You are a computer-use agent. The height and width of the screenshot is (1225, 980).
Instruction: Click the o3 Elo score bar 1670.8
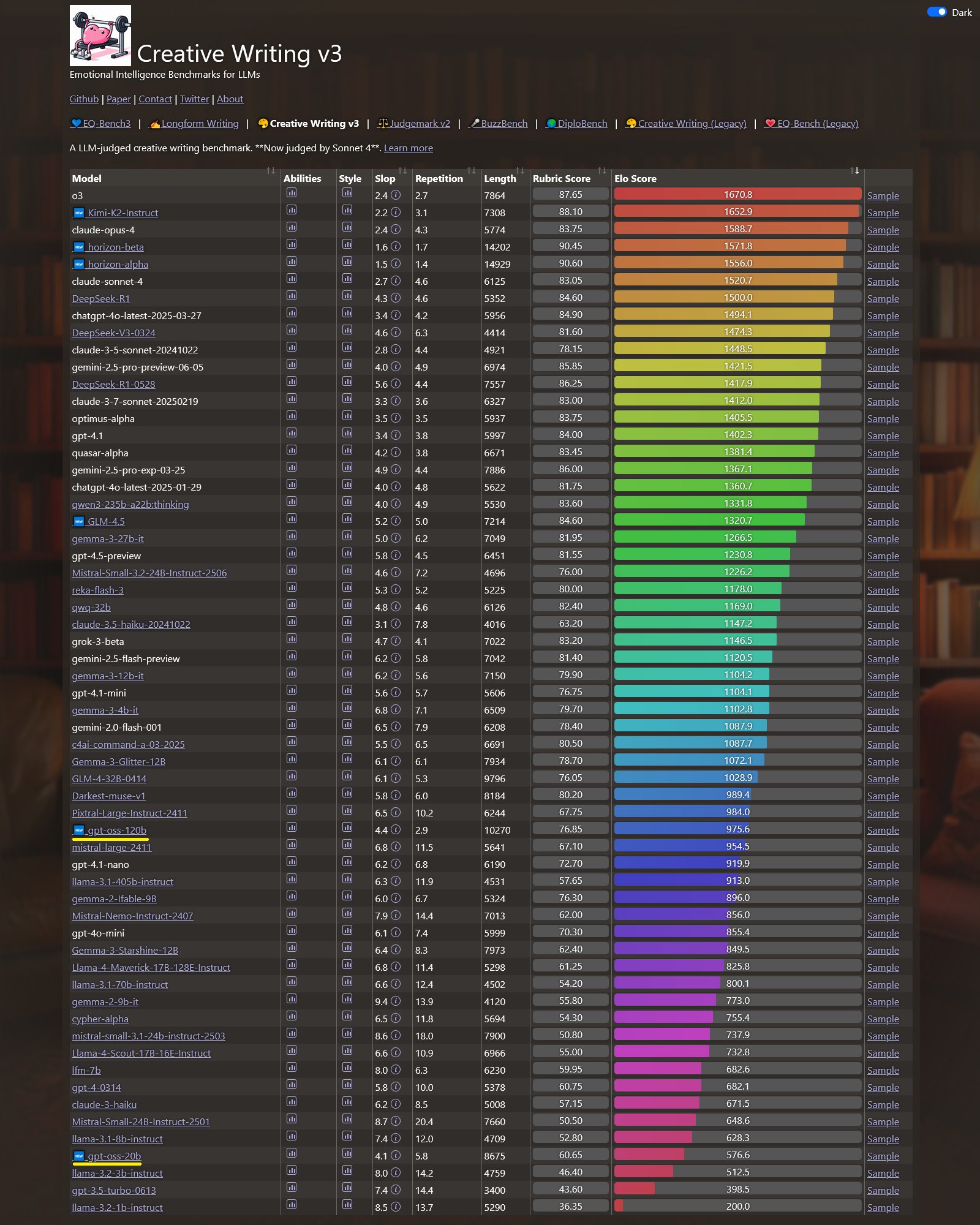pos(737,194)
